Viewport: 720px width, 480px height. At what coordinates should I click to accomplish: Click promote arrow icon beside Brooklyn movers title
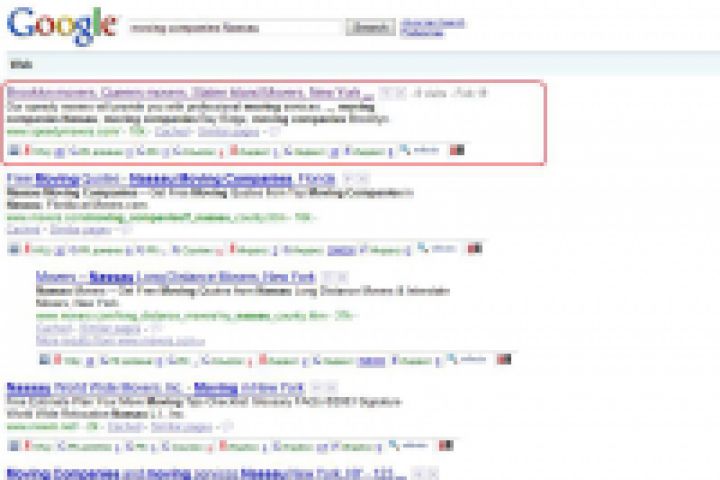387,93
